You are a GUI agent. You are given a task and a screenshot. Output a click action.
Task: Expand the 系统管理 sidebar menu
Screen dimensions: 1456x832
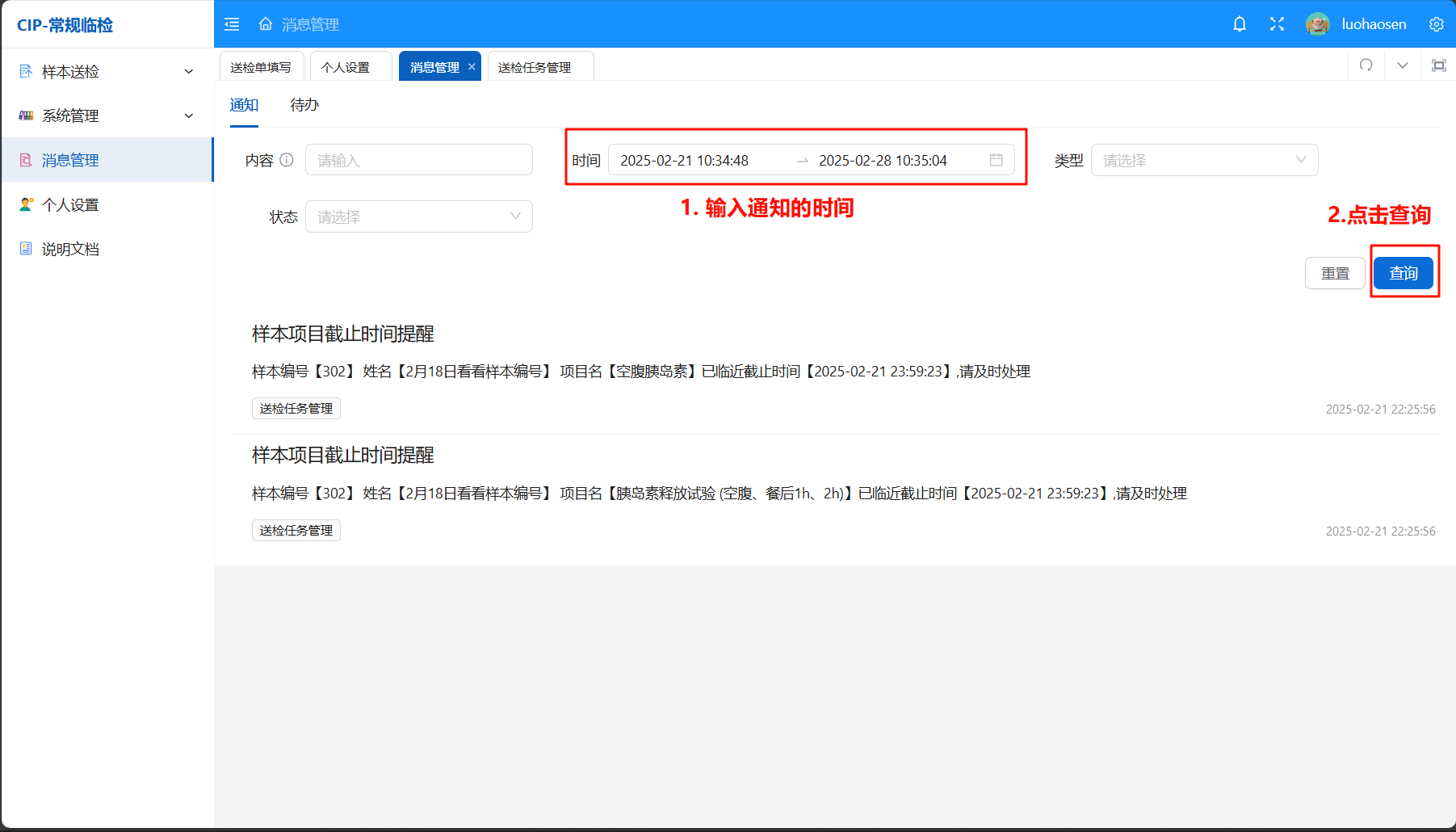point(107,116)
